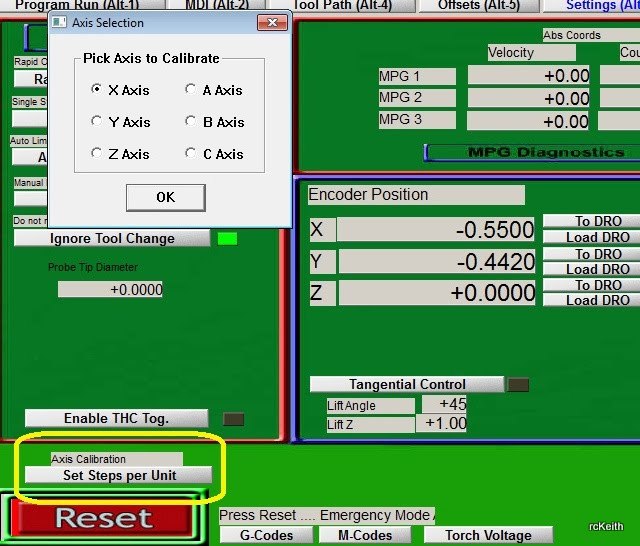Click Enable THC Tog. button
This screenshot has width=640, height=546.
[x=116, y=418]
